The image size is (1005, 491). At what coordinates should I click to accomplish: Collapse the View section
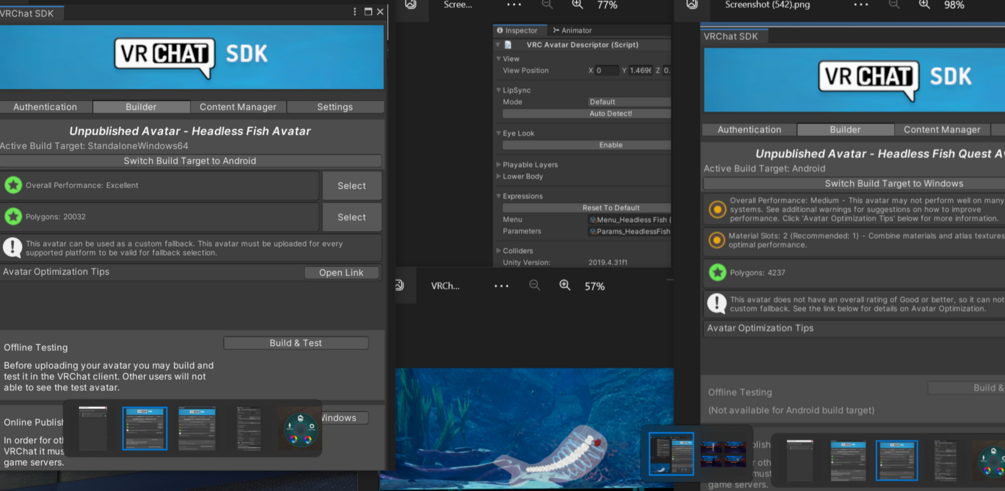pos(498,59)
